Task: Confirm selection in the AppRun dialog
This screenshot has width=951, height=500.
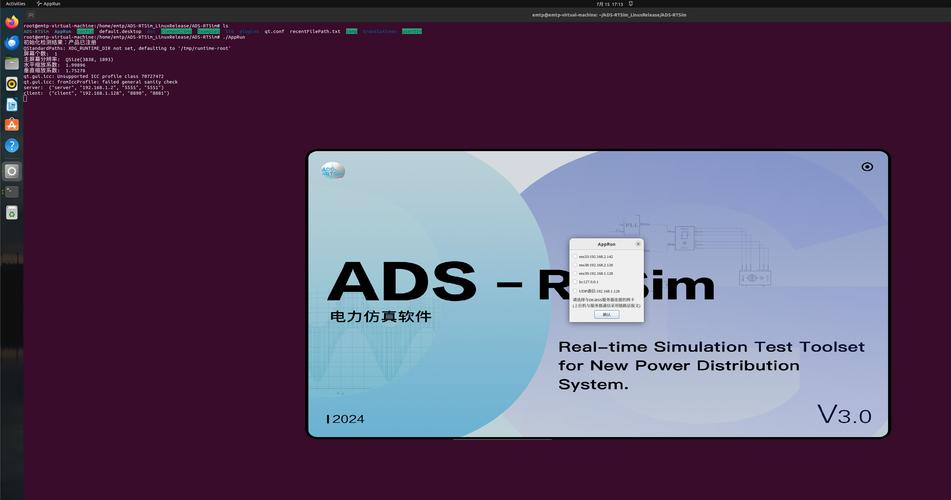Action: 607,314
